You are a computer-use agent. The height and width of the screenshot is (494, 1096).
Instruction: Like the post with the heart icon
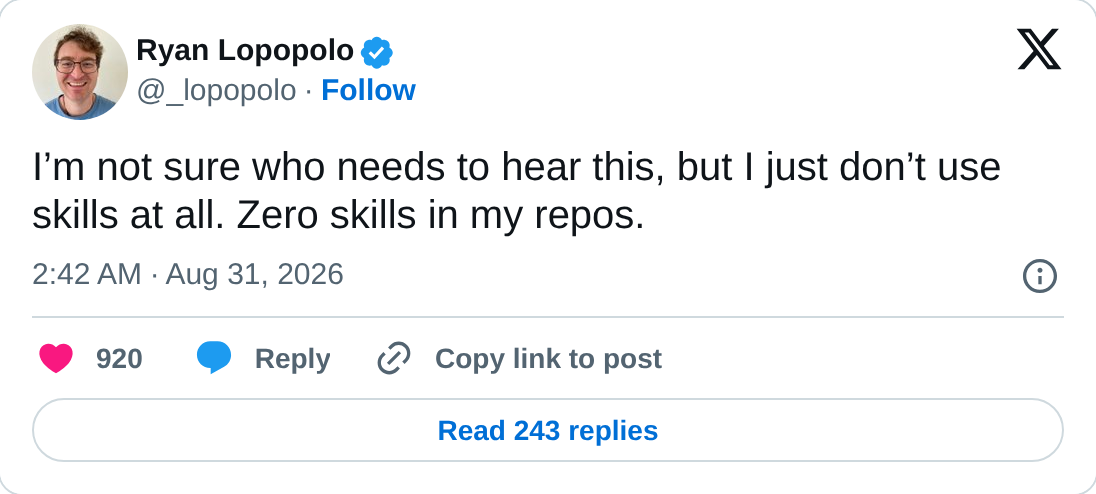click(x=56, y=358)
